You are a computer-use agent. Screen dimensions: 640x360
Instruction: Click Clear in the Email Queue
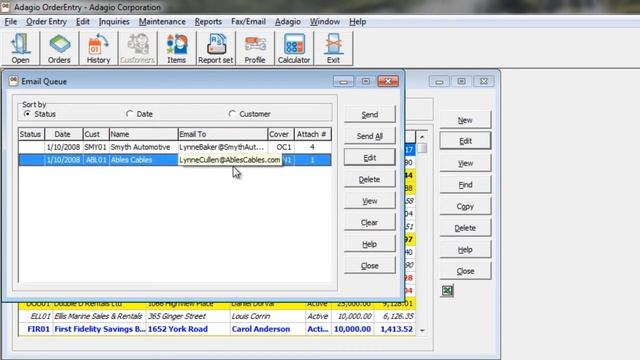coord(370,222)
